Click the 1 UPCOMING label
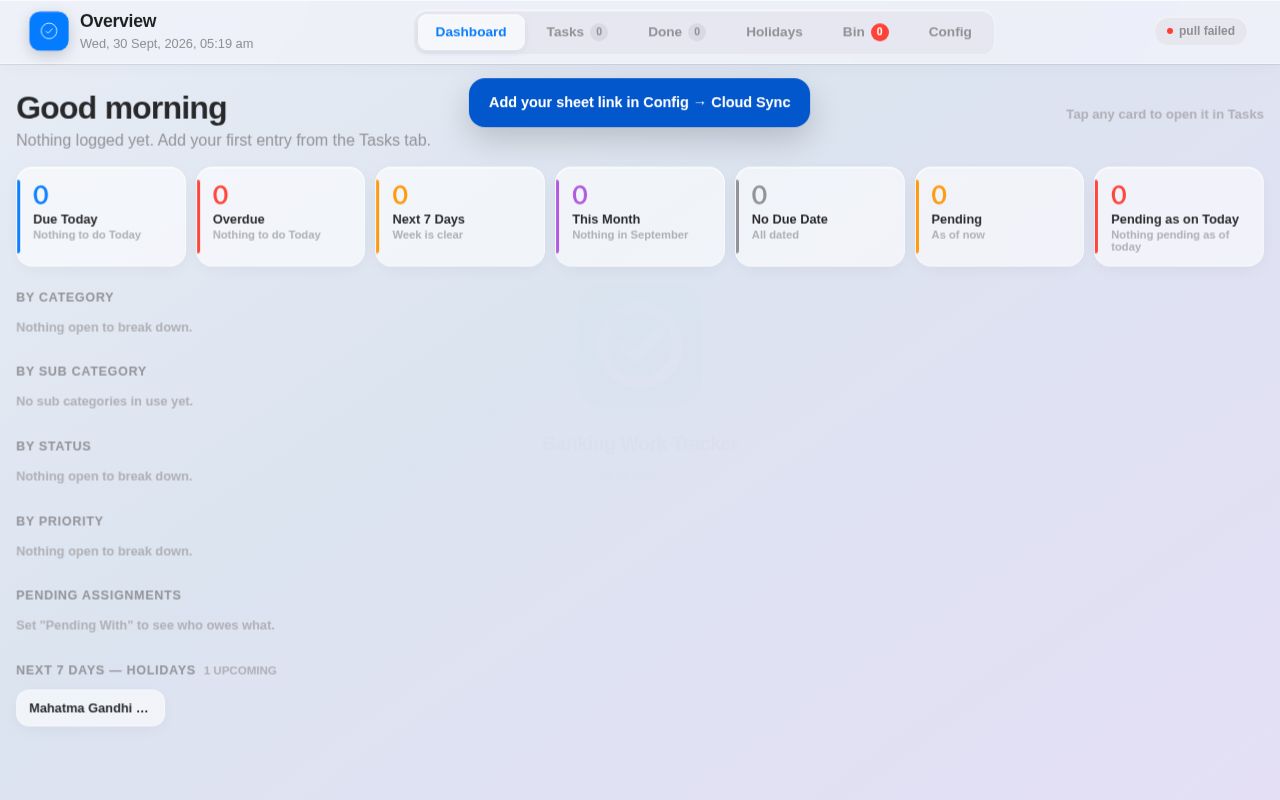Screen dimensions: 1280x800 coord(240,671)
